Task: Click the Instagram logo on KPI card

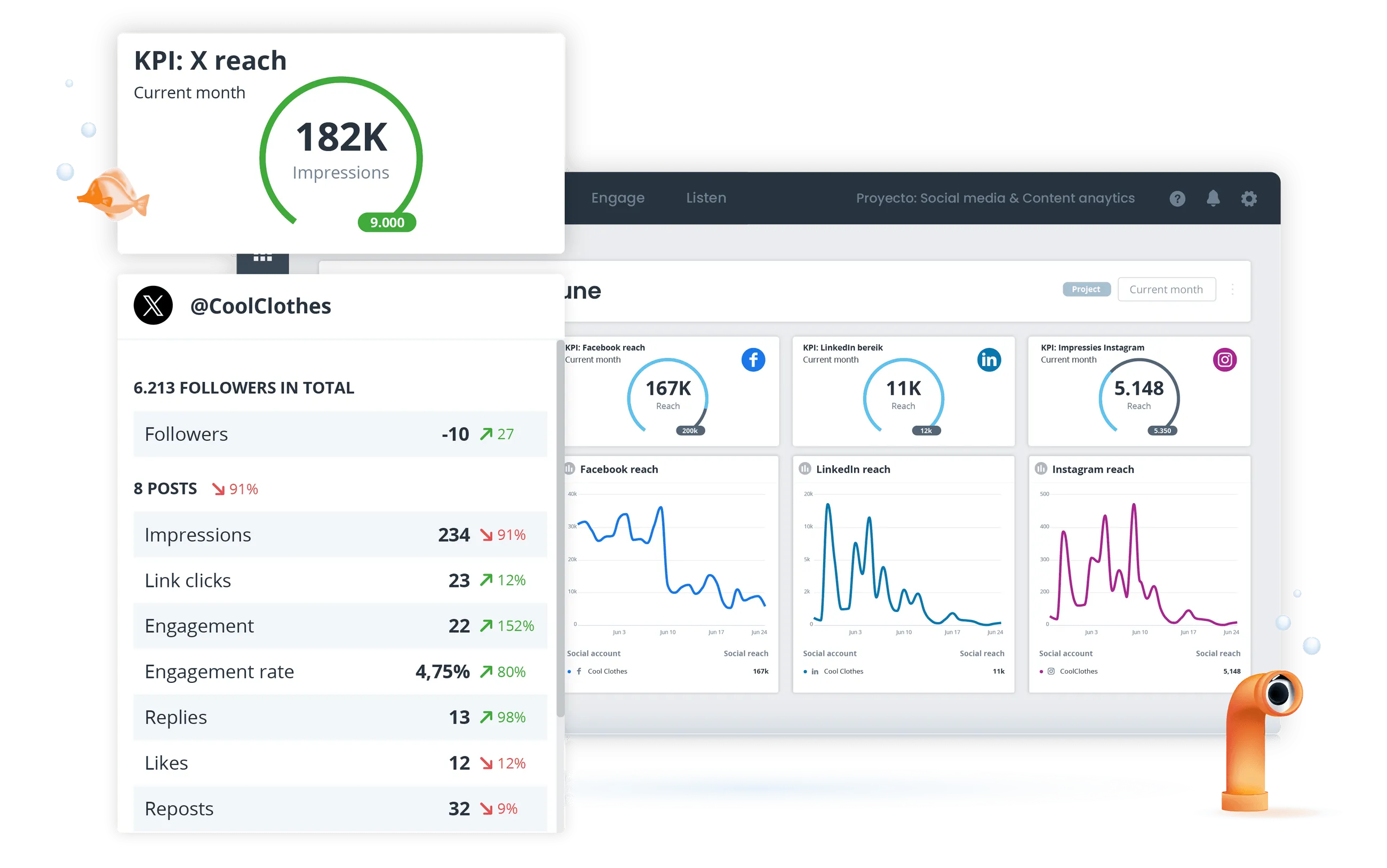Action: point(1224,360)
